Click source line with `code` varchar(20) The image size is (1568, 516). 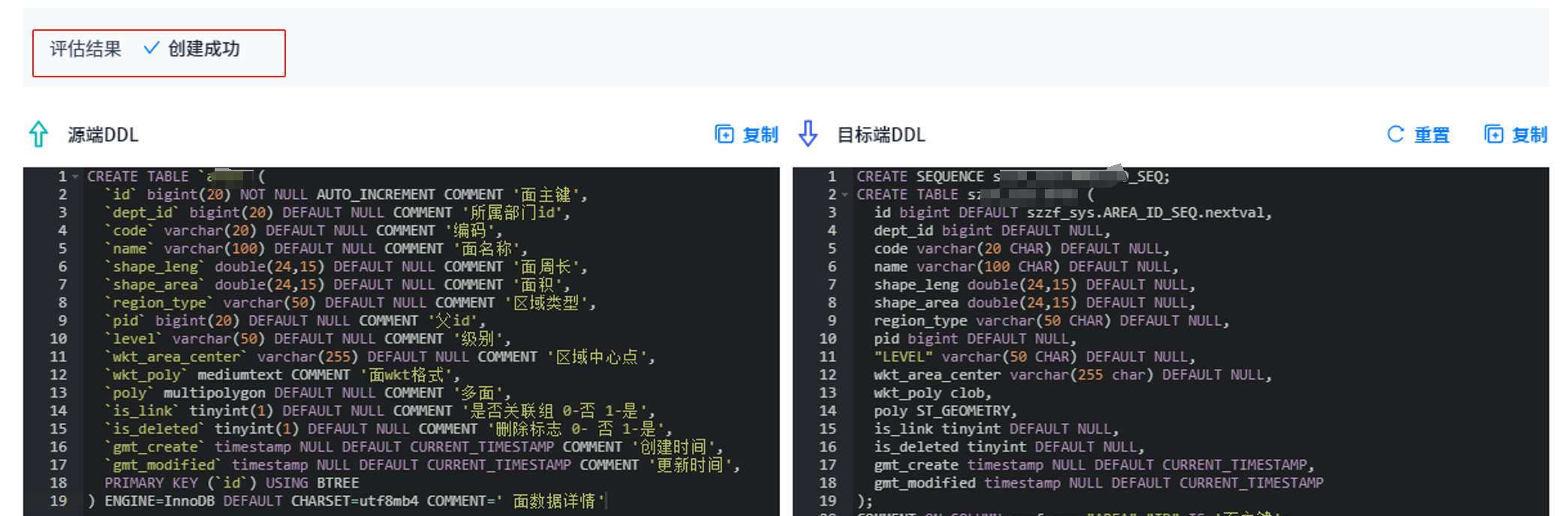pyautogui.click(x=303, y=231)
